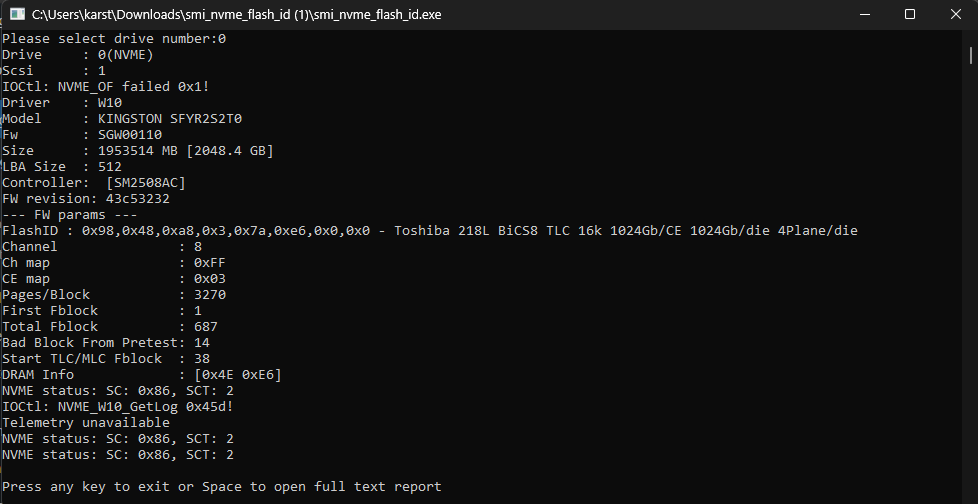
Task: Click the Size 1953514 MB line
Action: pyautogui.click(x=138, y=150)
